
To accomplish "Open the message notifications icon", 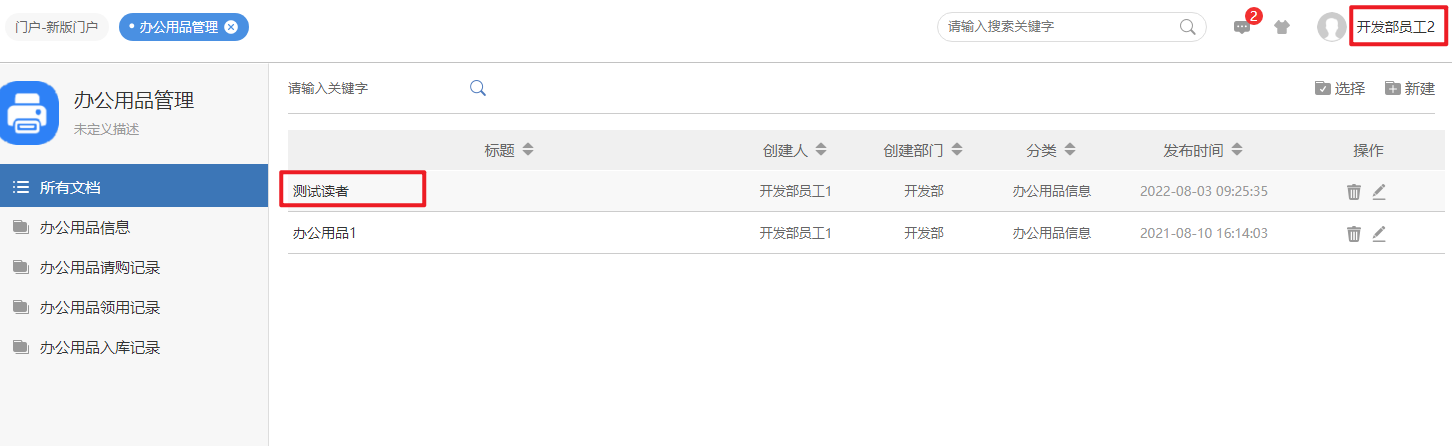I will click(x=1242, y=27).
